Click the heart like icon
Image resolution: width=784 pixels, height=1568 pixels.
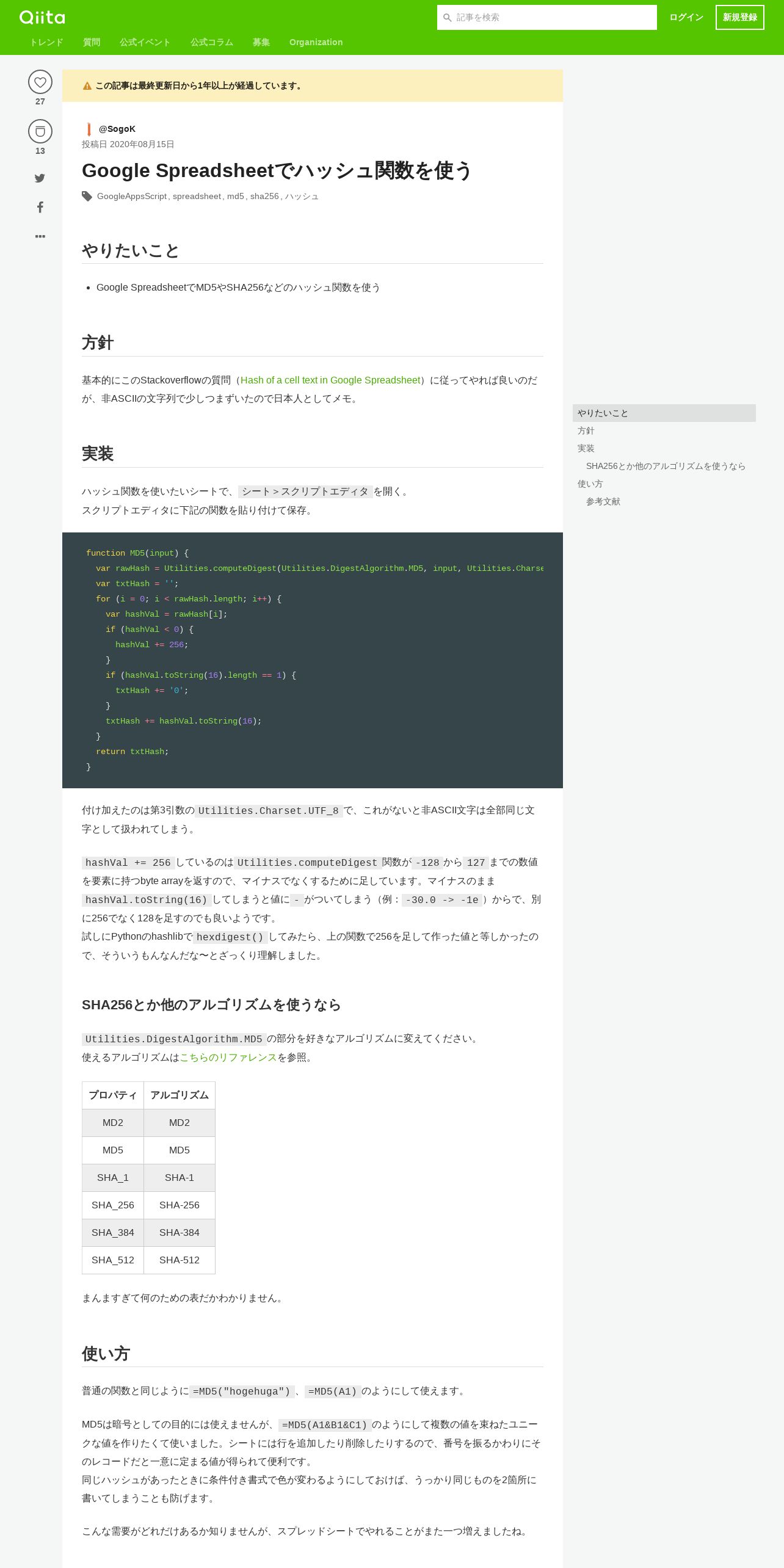click(40, 82)
